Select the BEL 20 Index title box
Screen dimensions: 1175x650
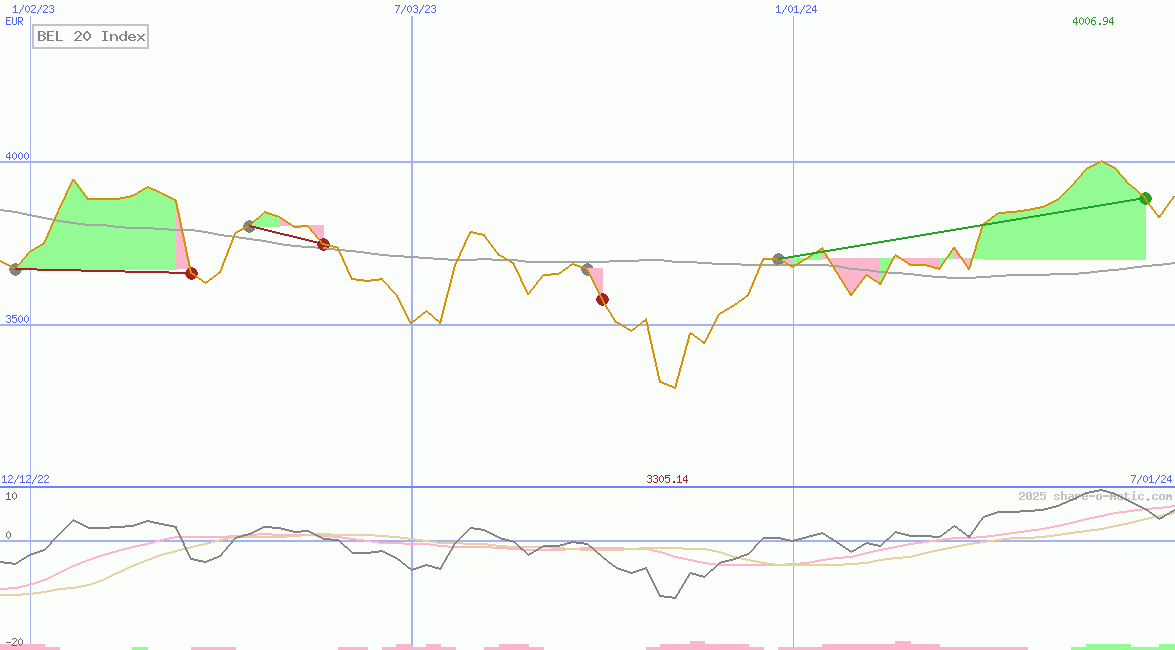90,36
